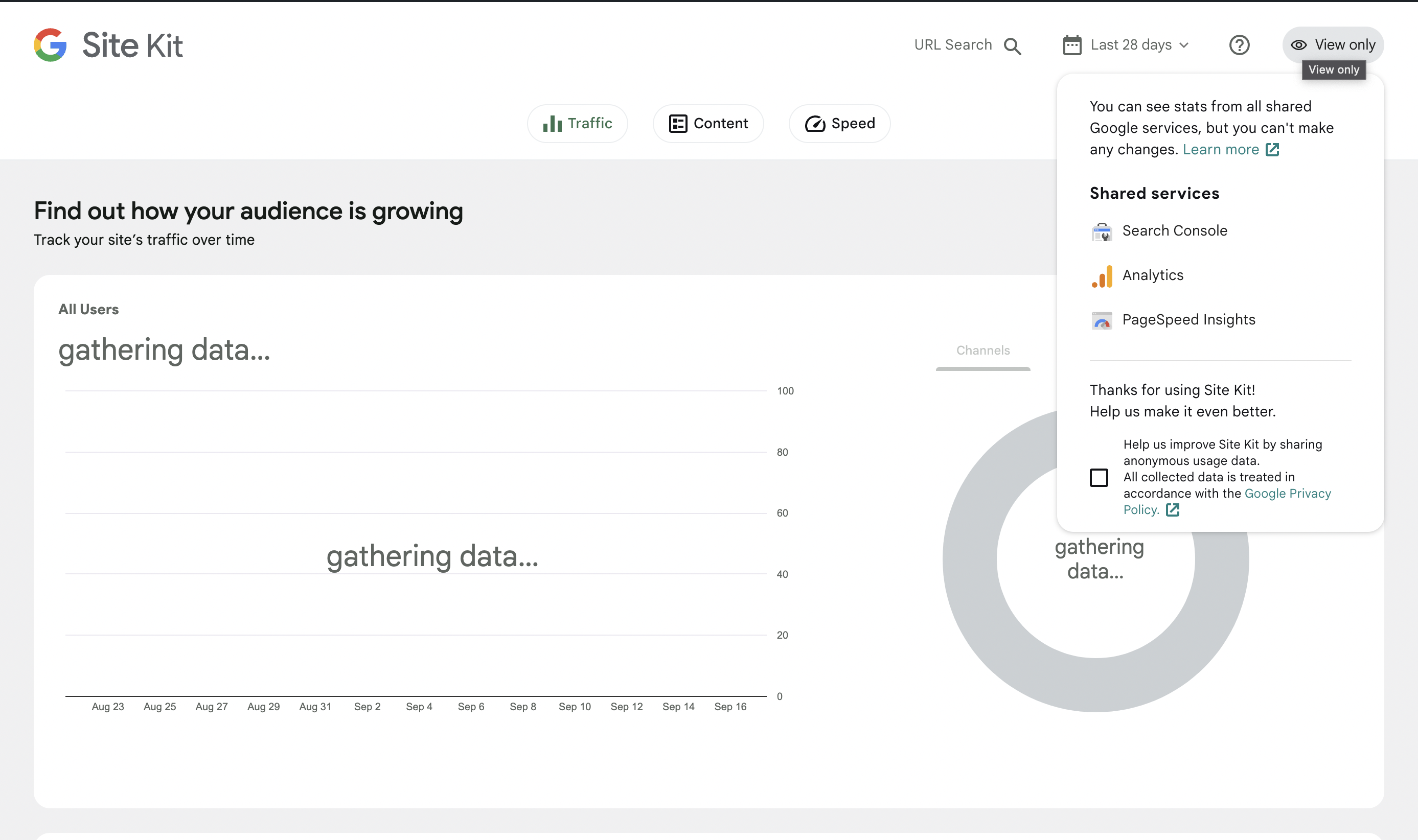This screenshot has height=840, width=1418.
Task: Click the Analytics bar chart icon
Action: [x=1102, y=276]
